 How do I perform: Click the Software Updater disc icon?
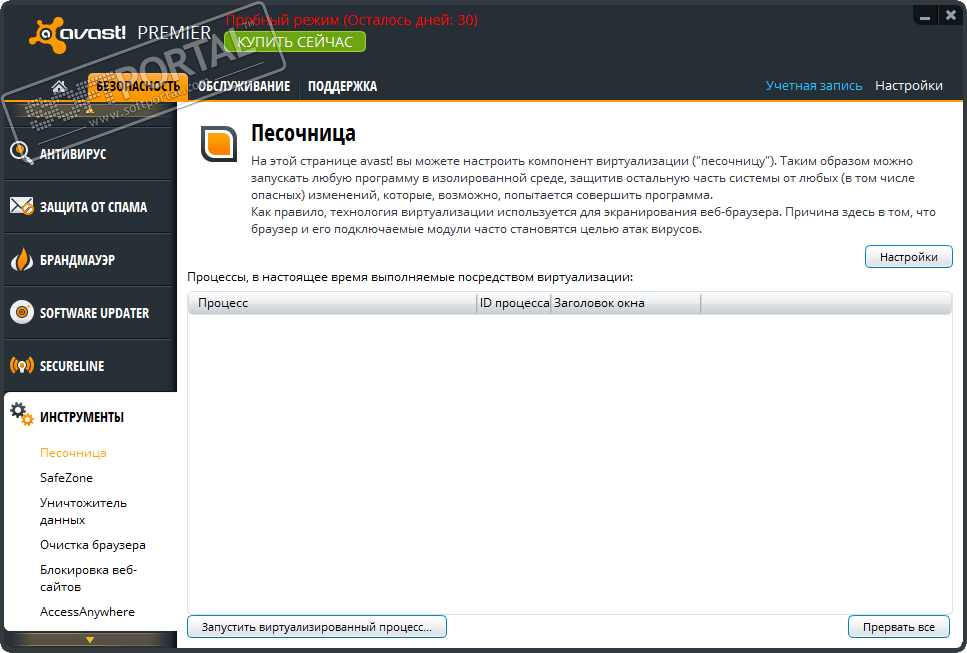[x=22, y=312]
